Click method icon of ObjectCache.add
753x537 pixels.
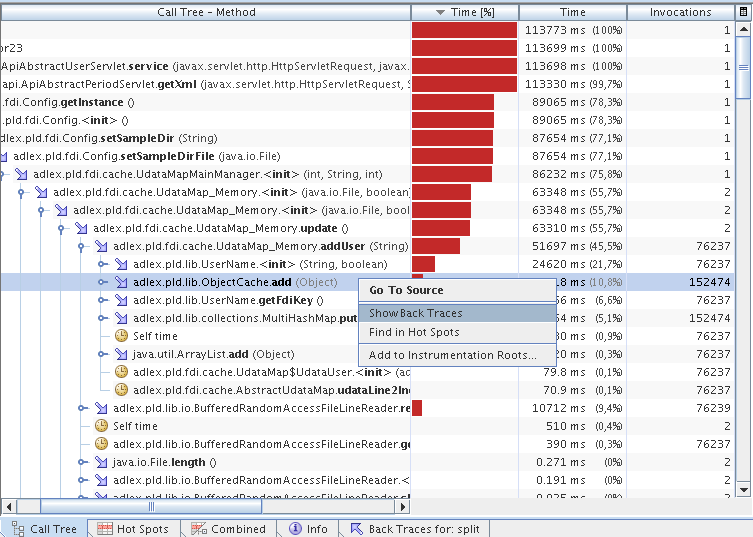pyautogui.click(x=121, y=282)
